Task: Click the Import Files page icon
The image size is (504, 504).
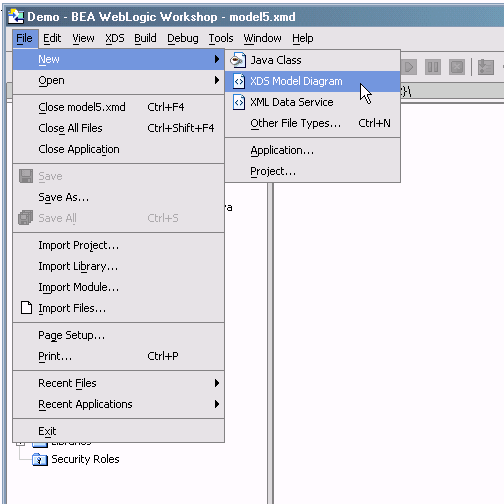Action: pos(26,308)
